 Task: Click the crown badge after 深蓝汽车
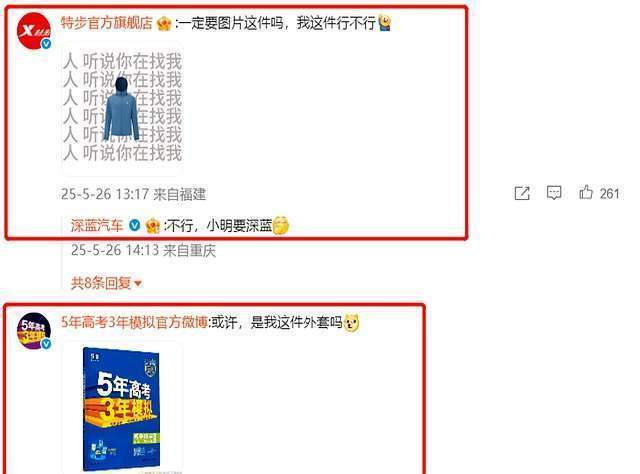point(152,226)
